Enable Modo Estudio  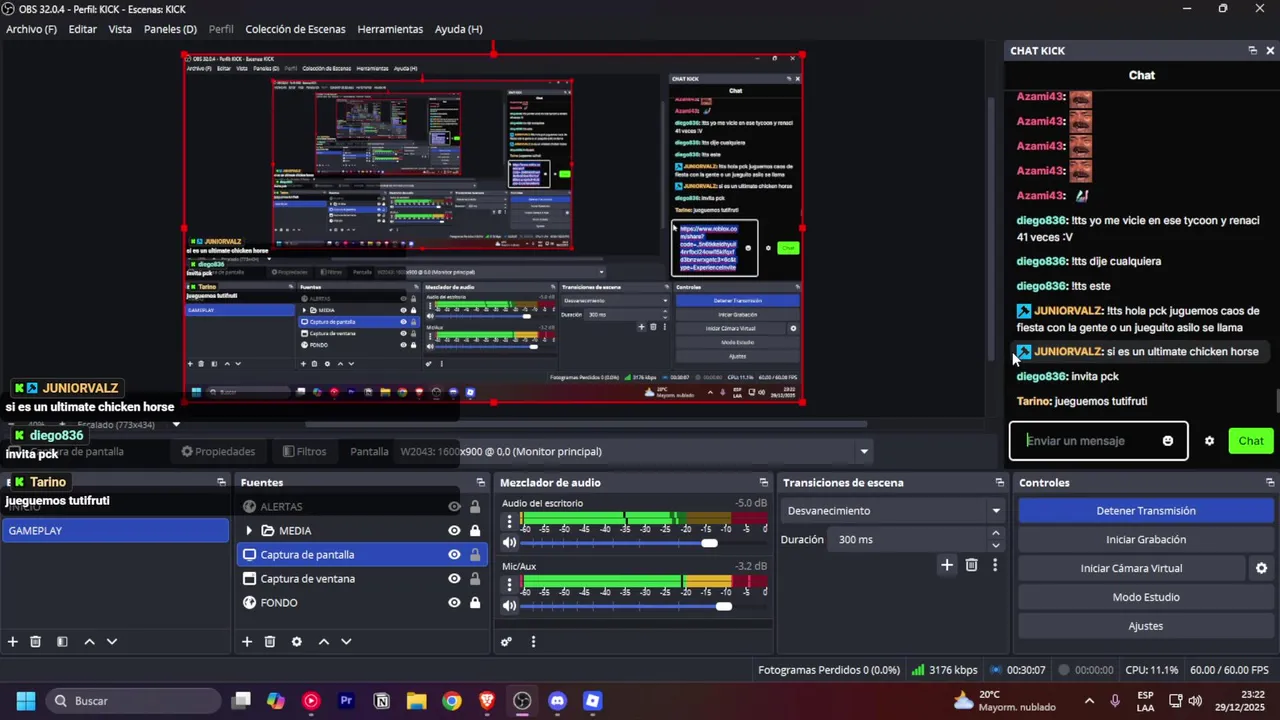(x=1146, y=597)
